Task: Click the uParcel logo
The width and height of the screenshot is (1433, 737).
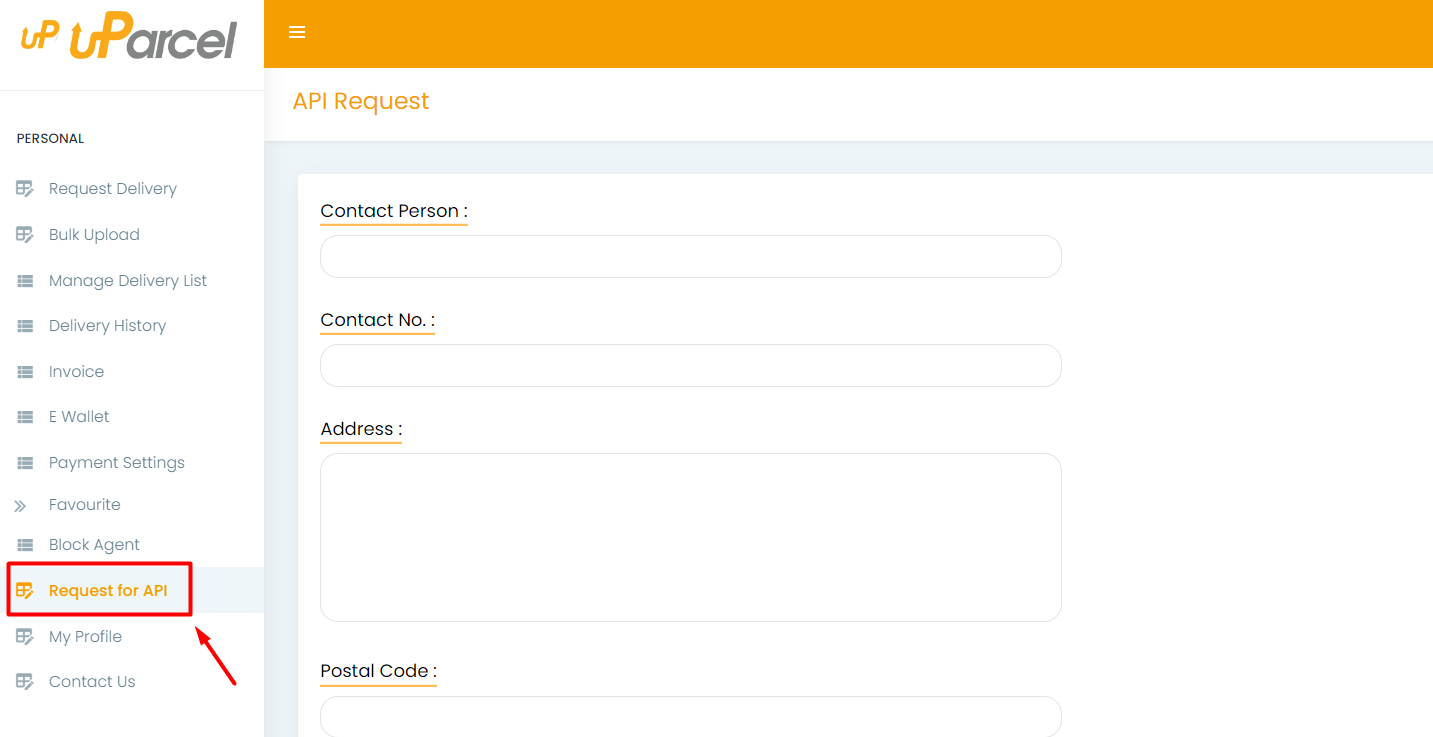Action: [129, 39]
